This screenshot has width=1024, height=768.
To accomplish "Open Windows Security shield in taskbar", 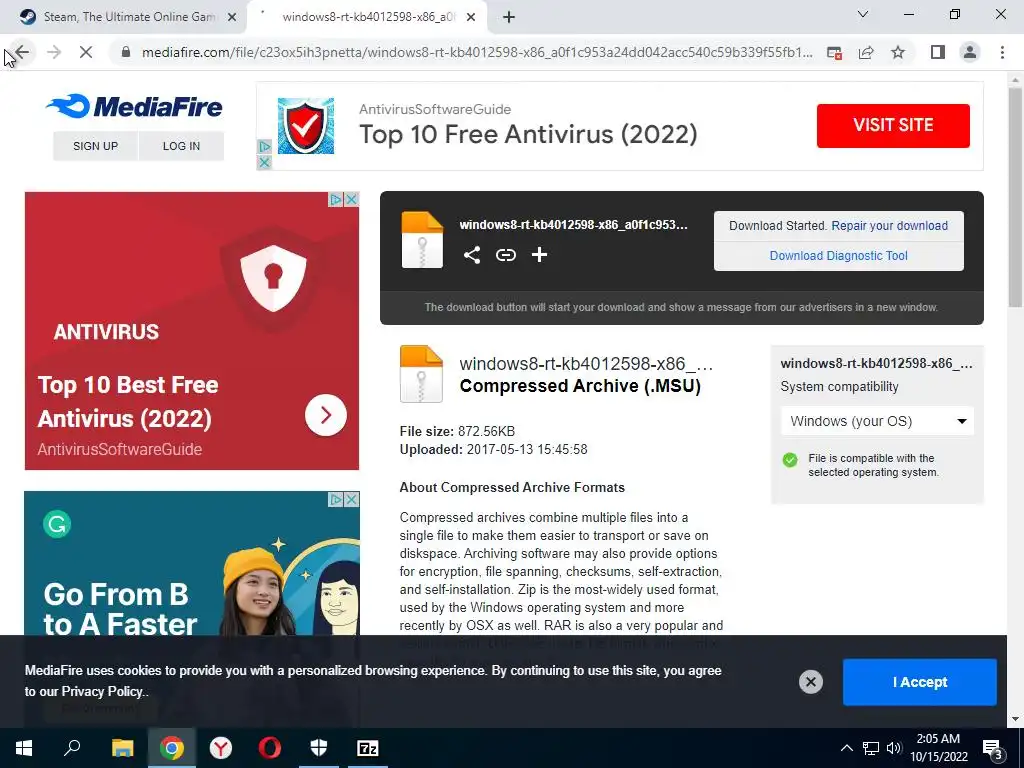I will click(319, 748).
